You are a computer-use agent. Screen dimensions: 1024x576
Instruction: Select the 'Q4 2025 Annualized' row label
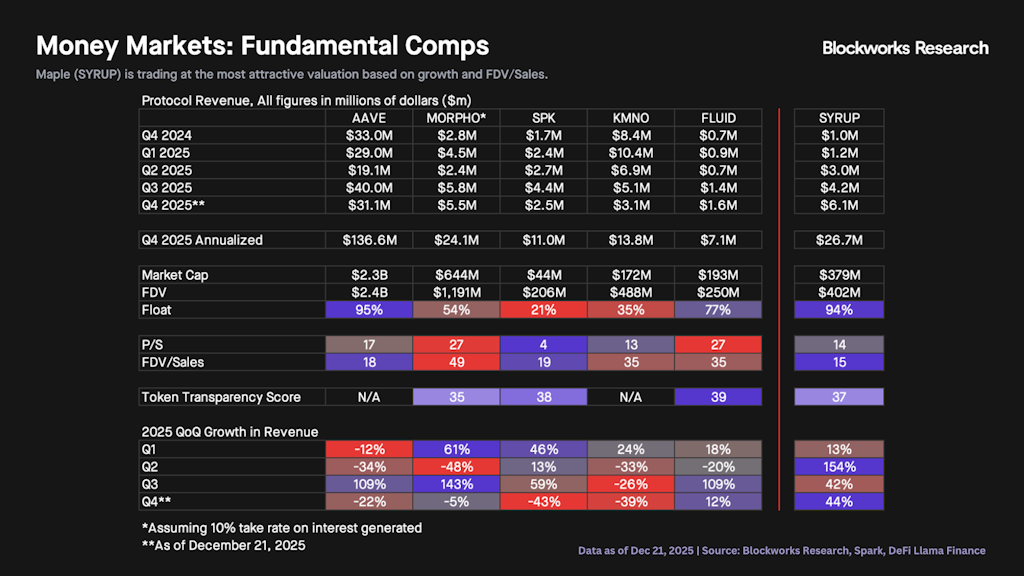coord(202,240)
